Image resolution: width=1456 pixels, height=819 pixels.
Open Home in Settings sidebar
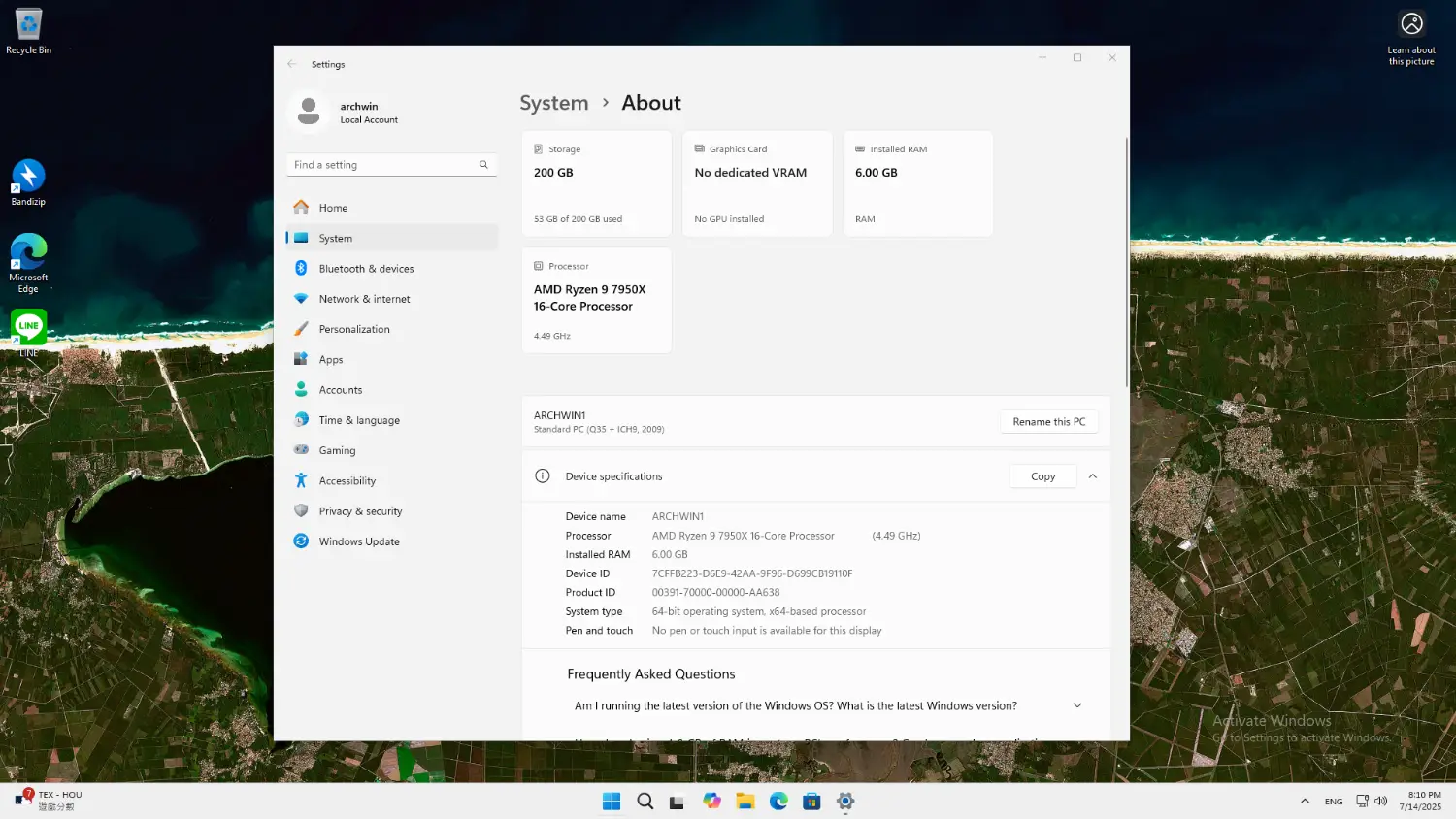[392, 208]
